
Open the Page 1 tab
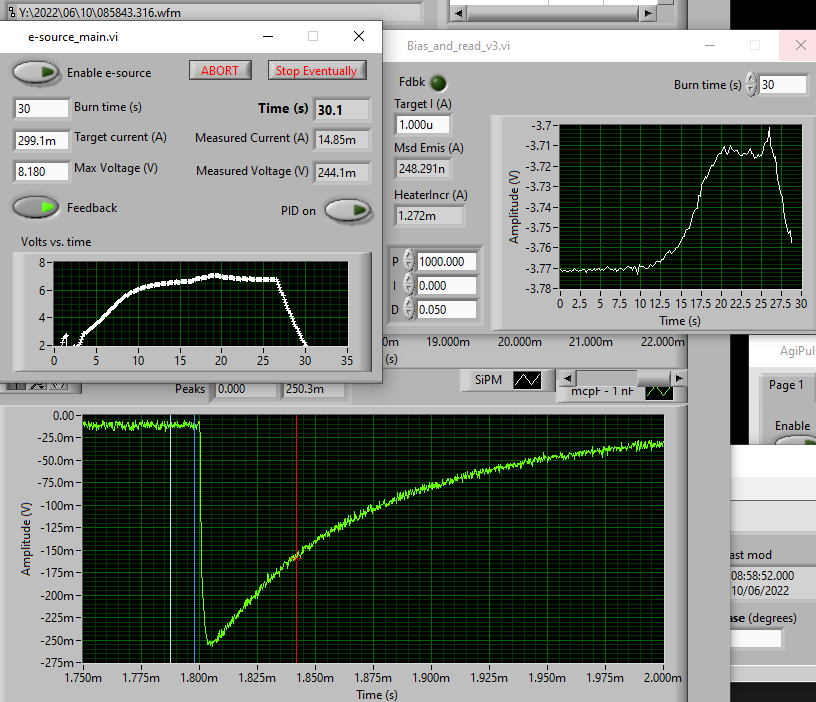tap(786, 385)
